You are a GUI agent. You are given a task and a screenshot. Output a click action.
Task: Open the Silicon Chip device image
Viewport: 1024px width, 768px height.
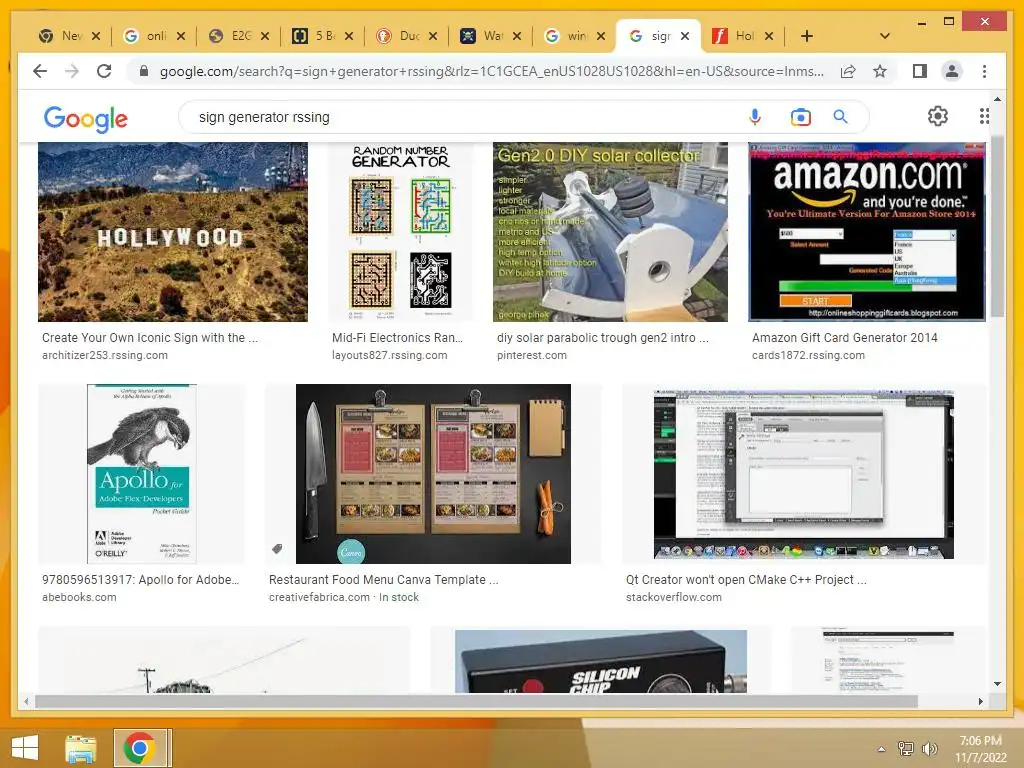(601, 661)
